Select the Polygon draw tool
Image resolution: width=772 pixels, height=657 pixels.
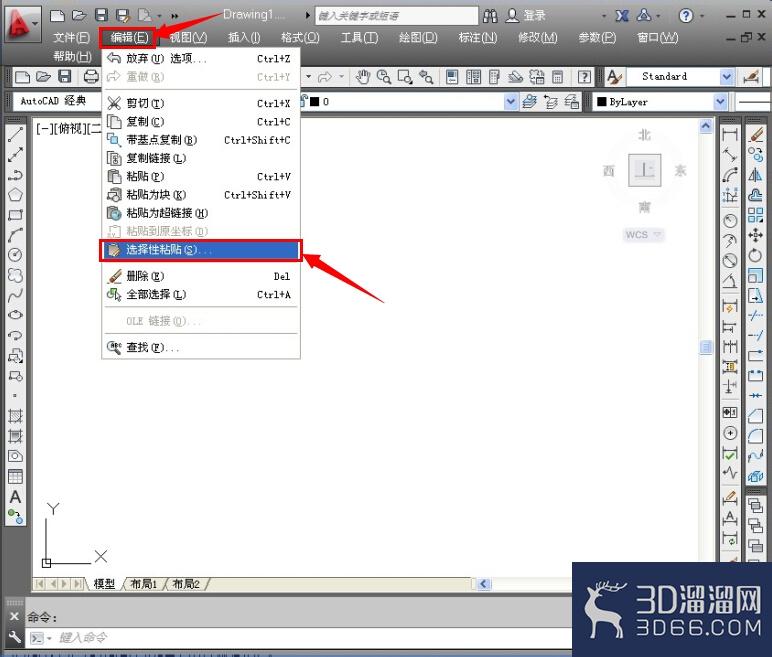pyautogui.click(x=15, y=195)
